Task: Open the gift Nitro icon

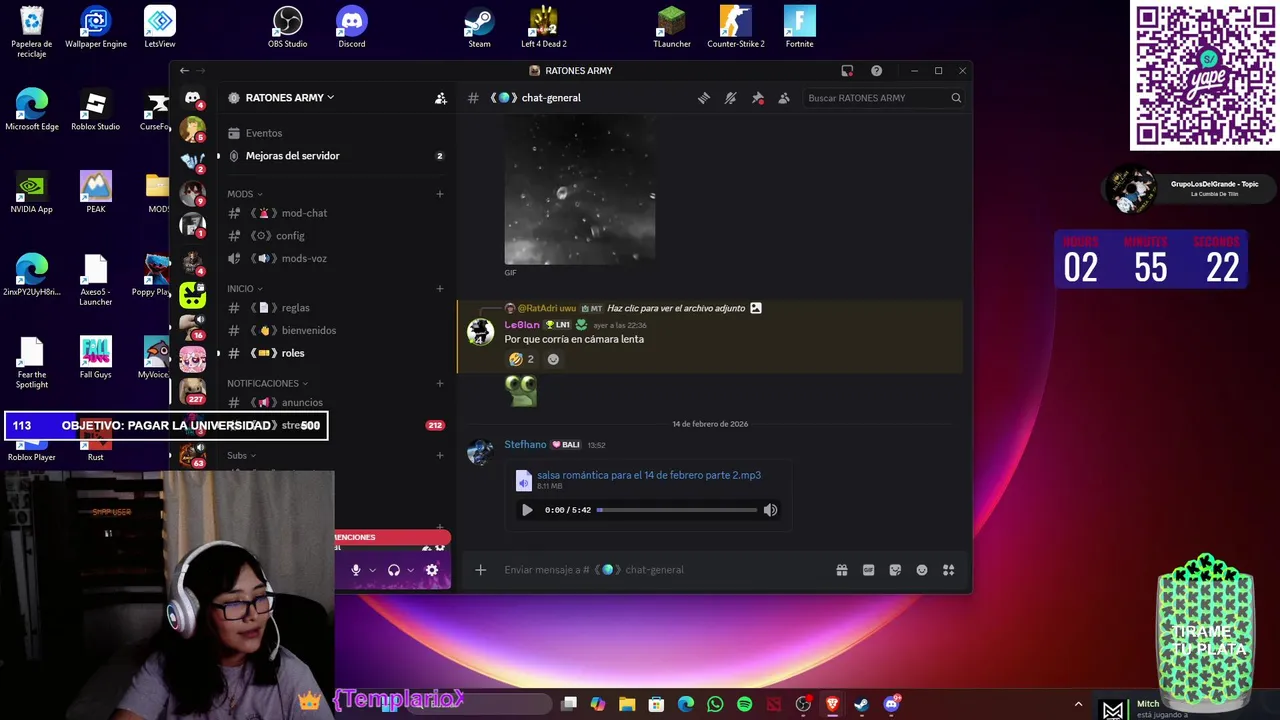Action: [842, 570]
